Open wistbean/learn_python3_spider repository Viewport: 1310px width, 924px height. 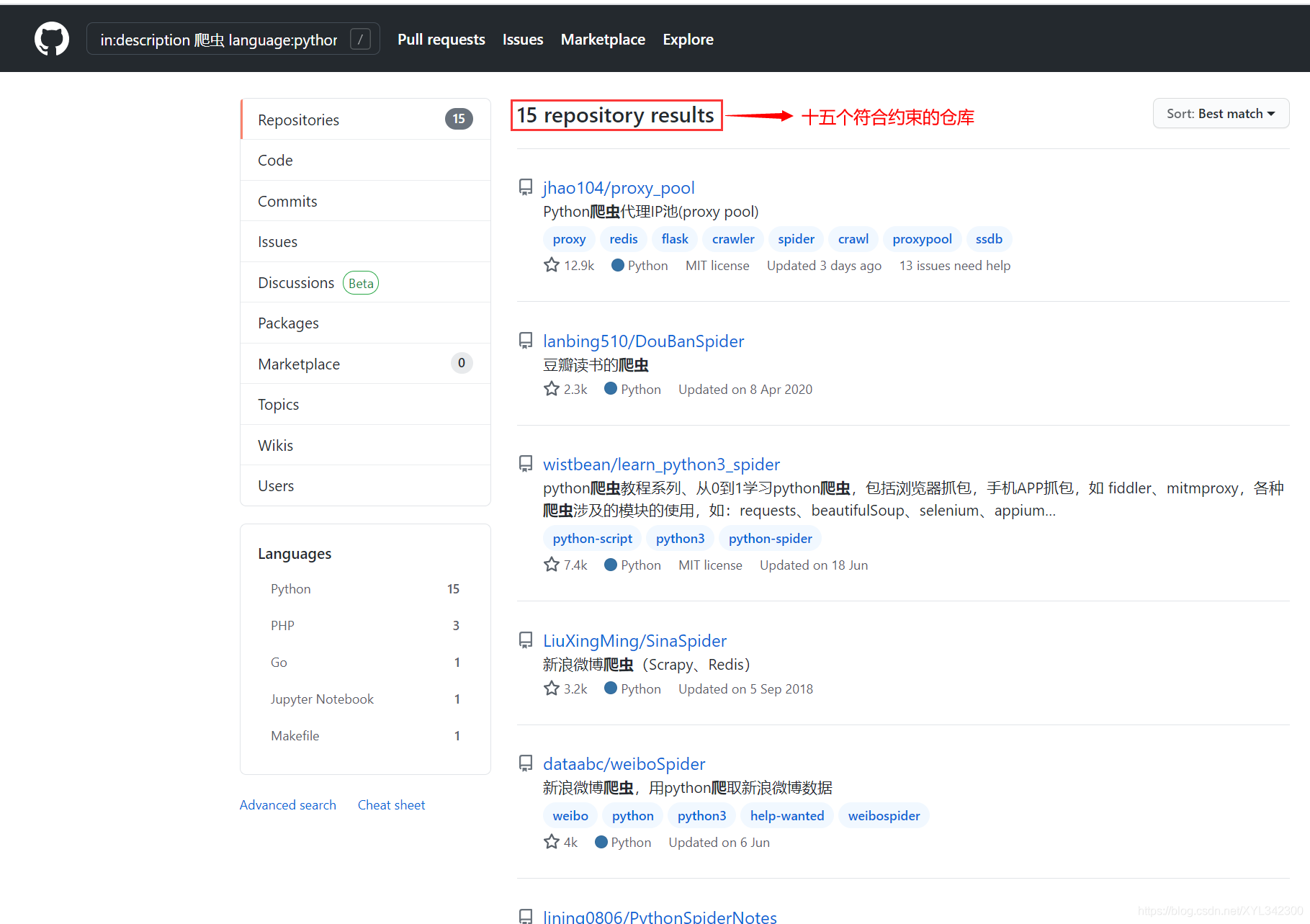tap(661, 465)
